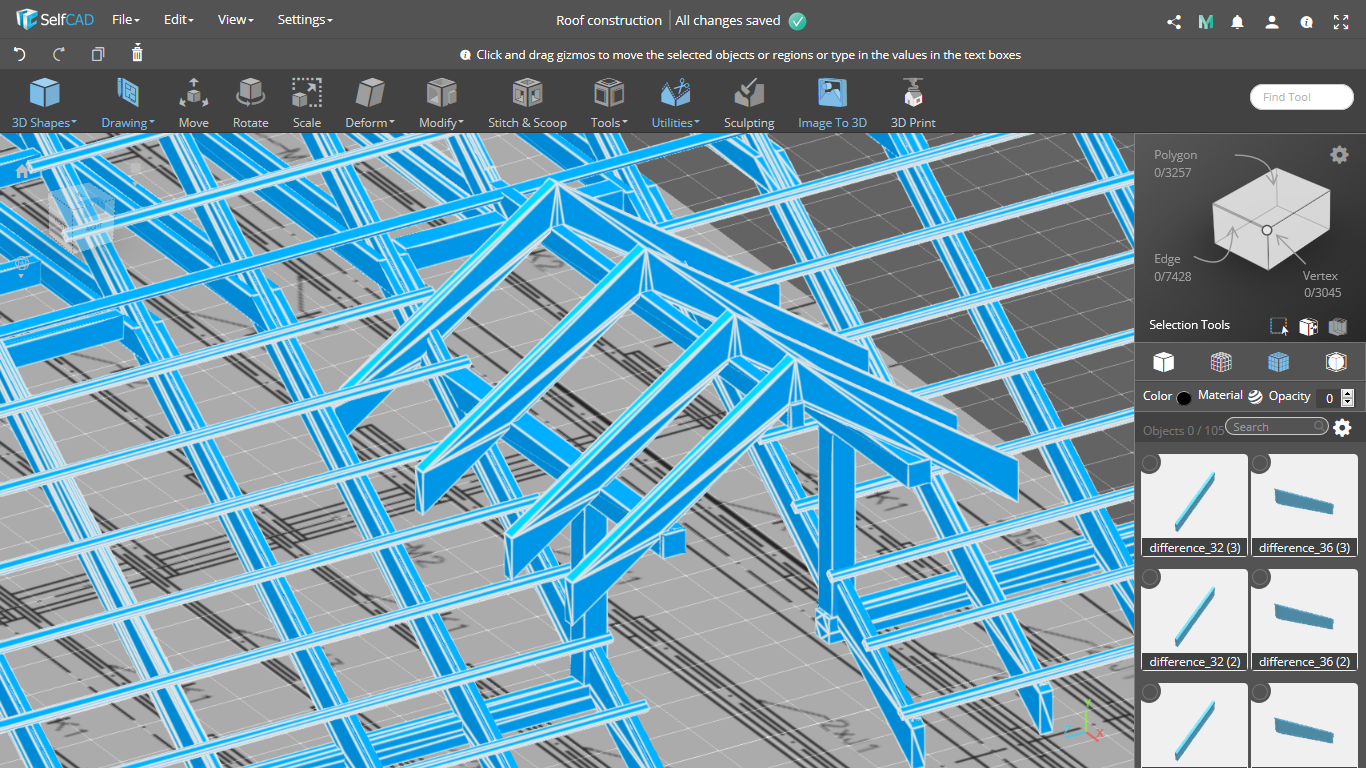
Task: Open the Sculpting tool
Action: coord(749,103)
